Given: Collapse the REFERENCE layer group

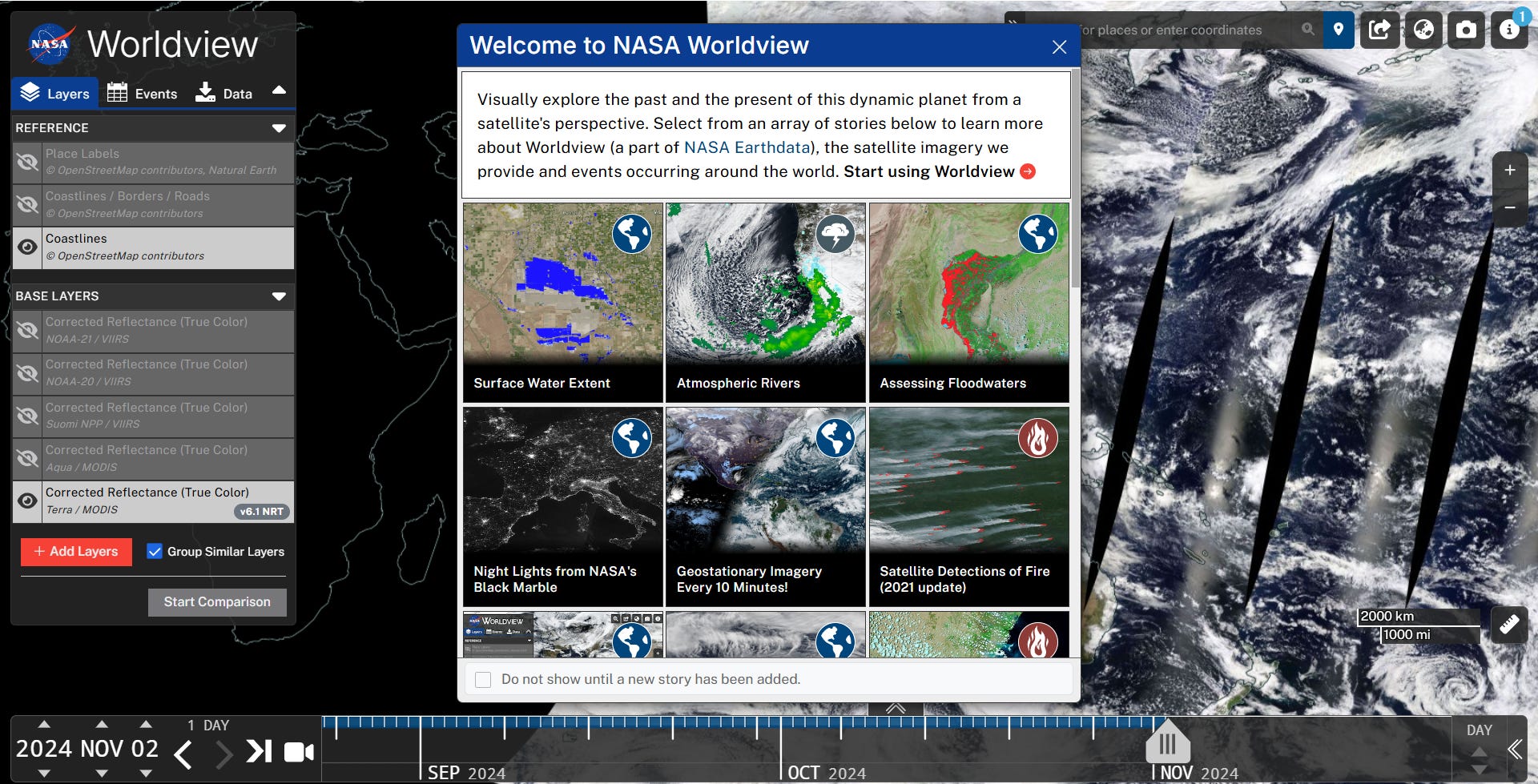Looking at the screenshot, I should [279, 128].
